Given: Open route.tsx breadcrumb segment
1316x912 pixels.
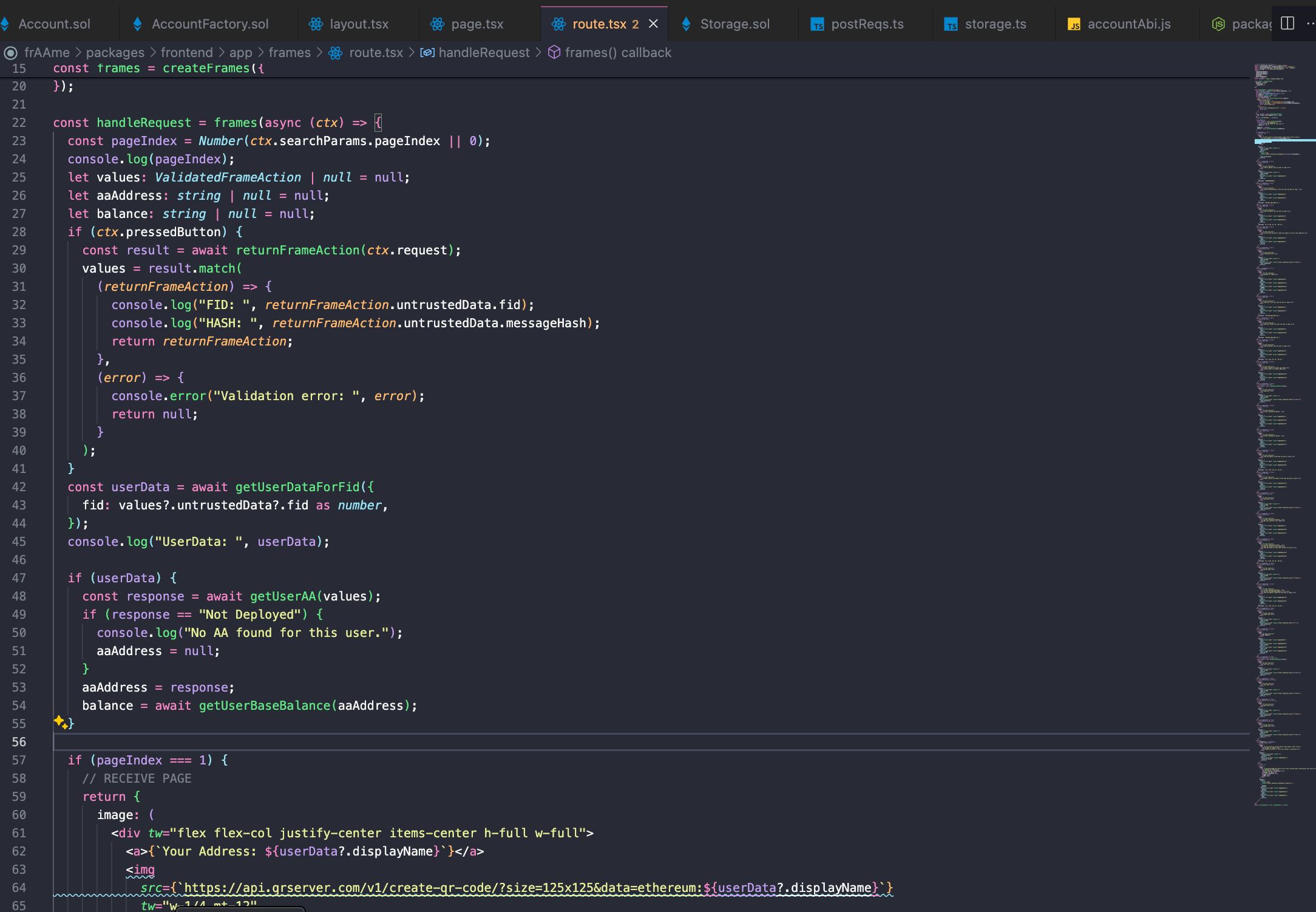Looking at the screenshot, I should click(x=376, y=53).
